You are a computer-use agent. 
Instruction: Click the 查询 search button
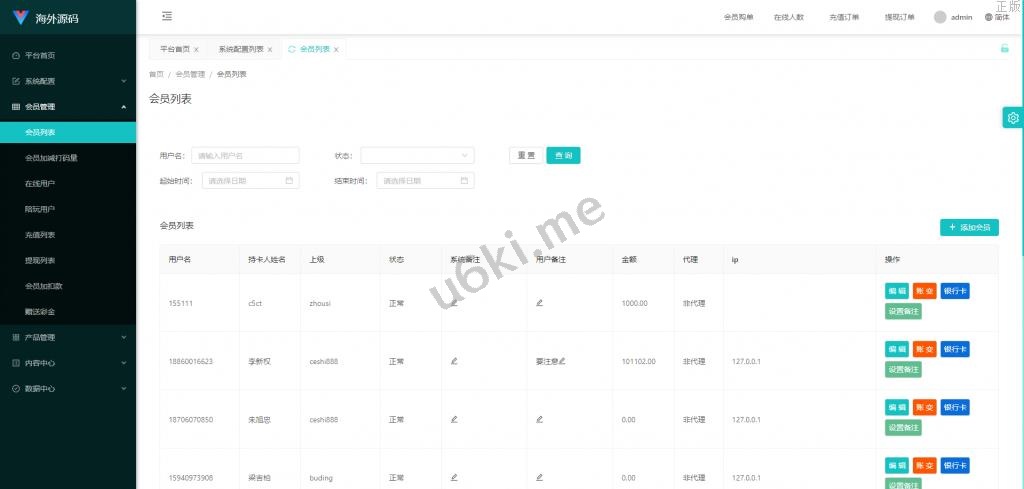point(563,155)
